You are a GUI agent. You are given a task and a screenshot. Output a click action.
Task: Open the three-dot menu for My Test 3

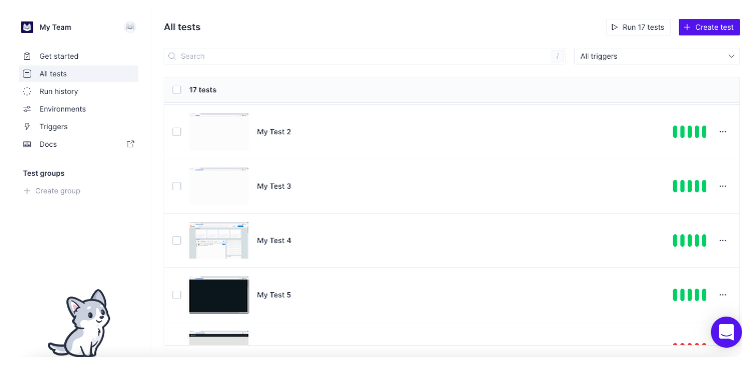click(723, 186)
